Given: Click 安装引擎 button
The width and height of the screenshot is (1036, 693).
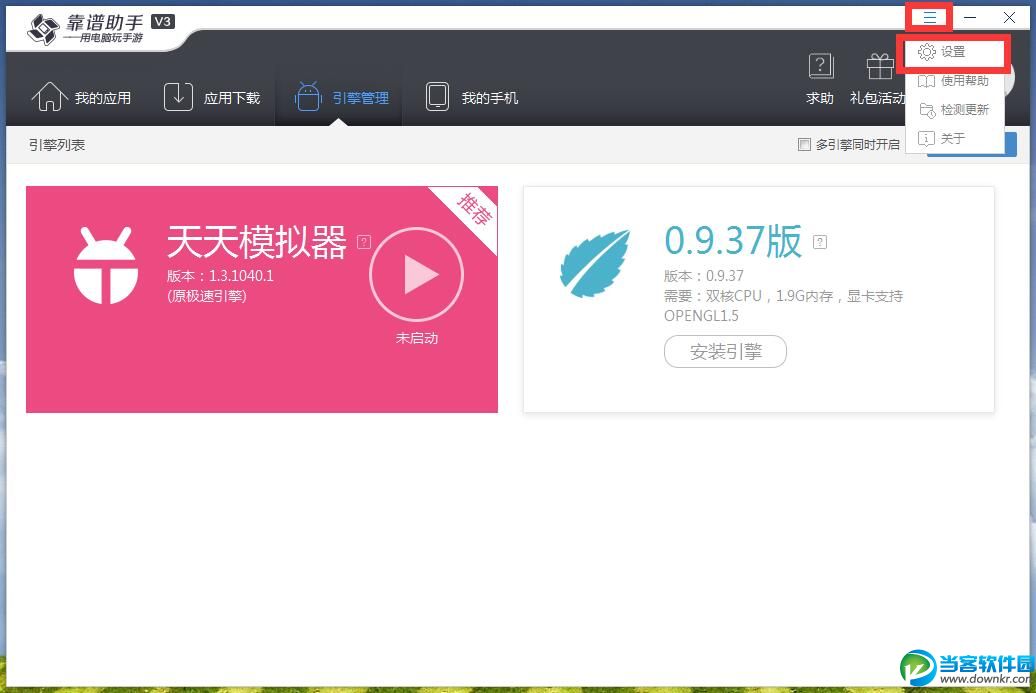Looking at the screenshot, I should pos(725,351).
